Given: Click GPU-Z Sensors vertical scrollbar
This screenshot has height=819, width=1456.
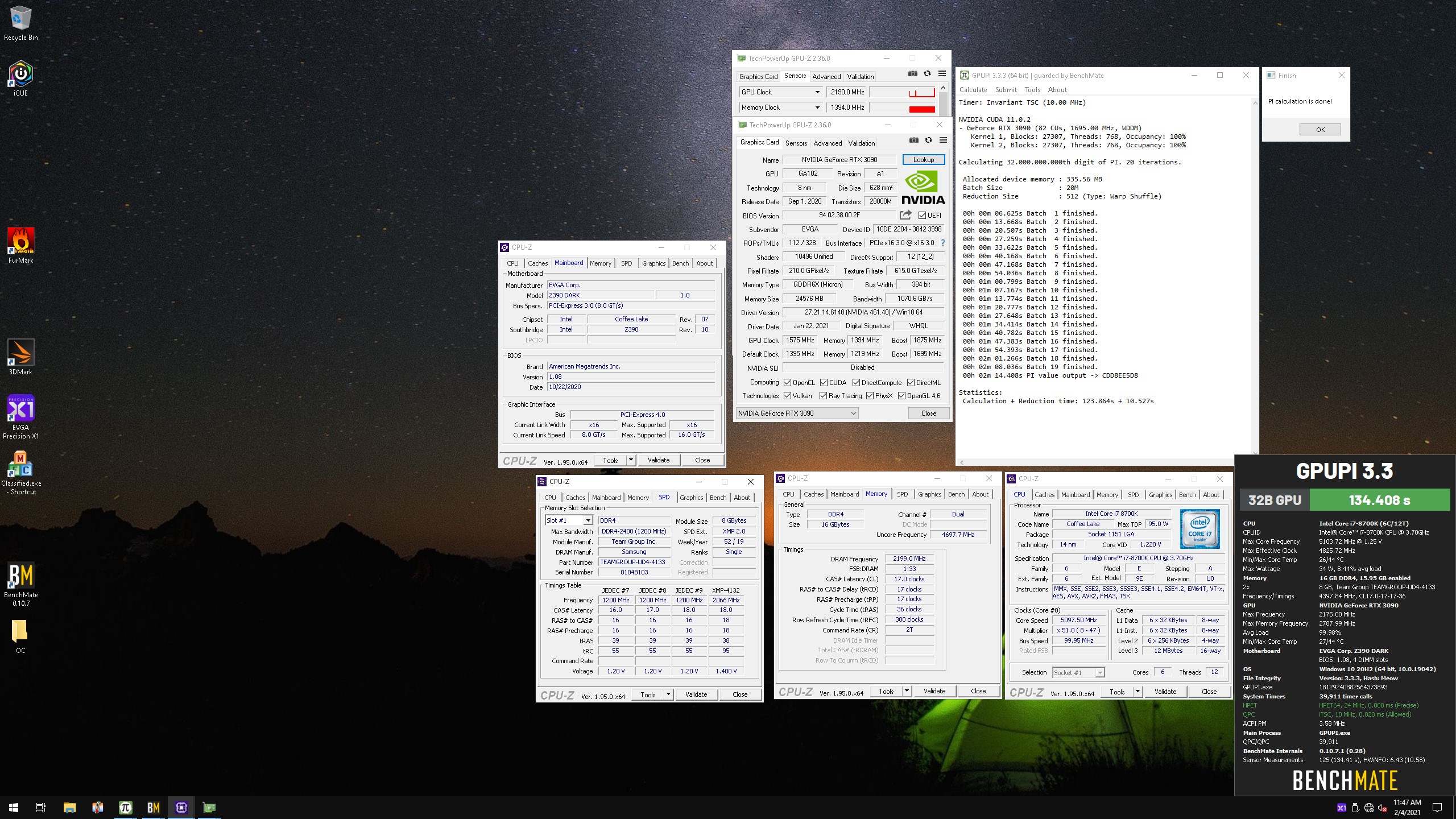Looking at the screenshot, I should click(943, 100).
